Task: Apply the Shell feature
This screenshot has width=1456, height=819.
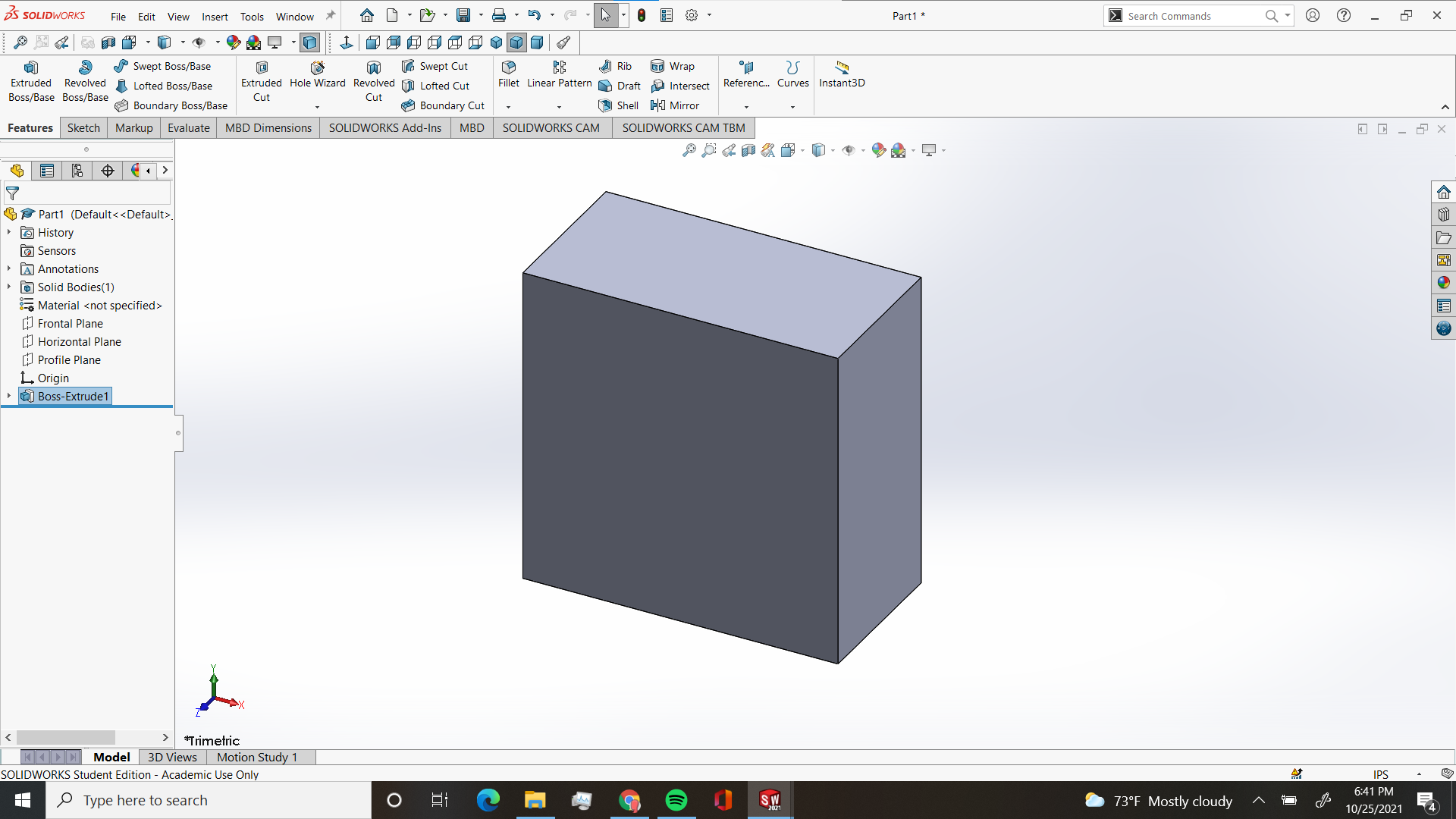Action: click(x=618, y=105)
